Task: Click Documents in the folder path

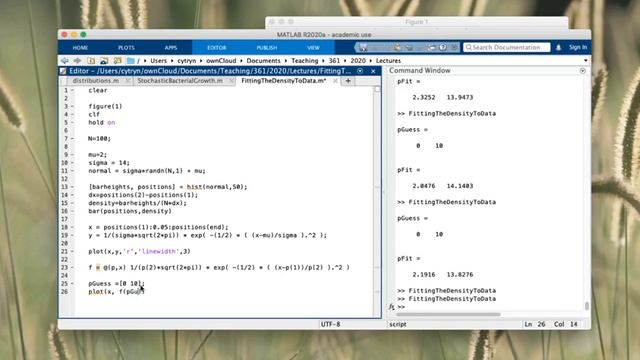Action: 263,60
